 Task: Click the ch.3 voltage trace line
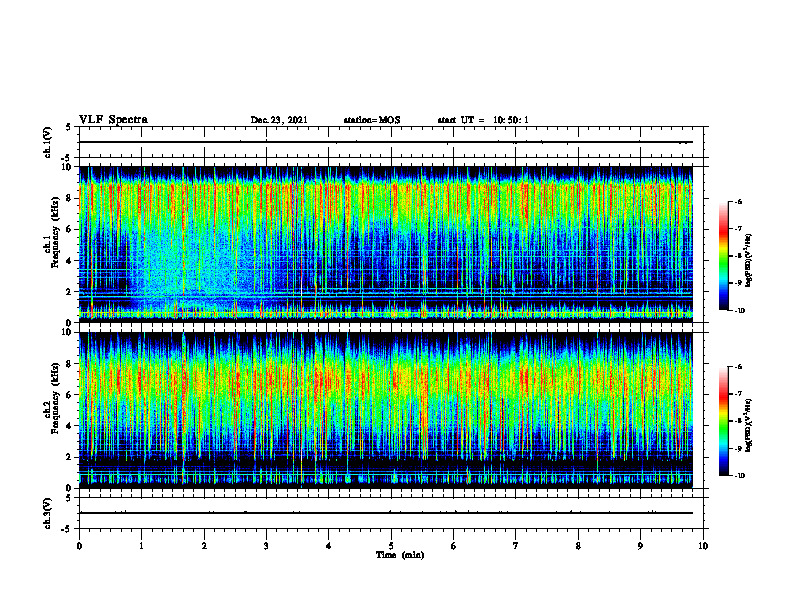tap(386, 513)
